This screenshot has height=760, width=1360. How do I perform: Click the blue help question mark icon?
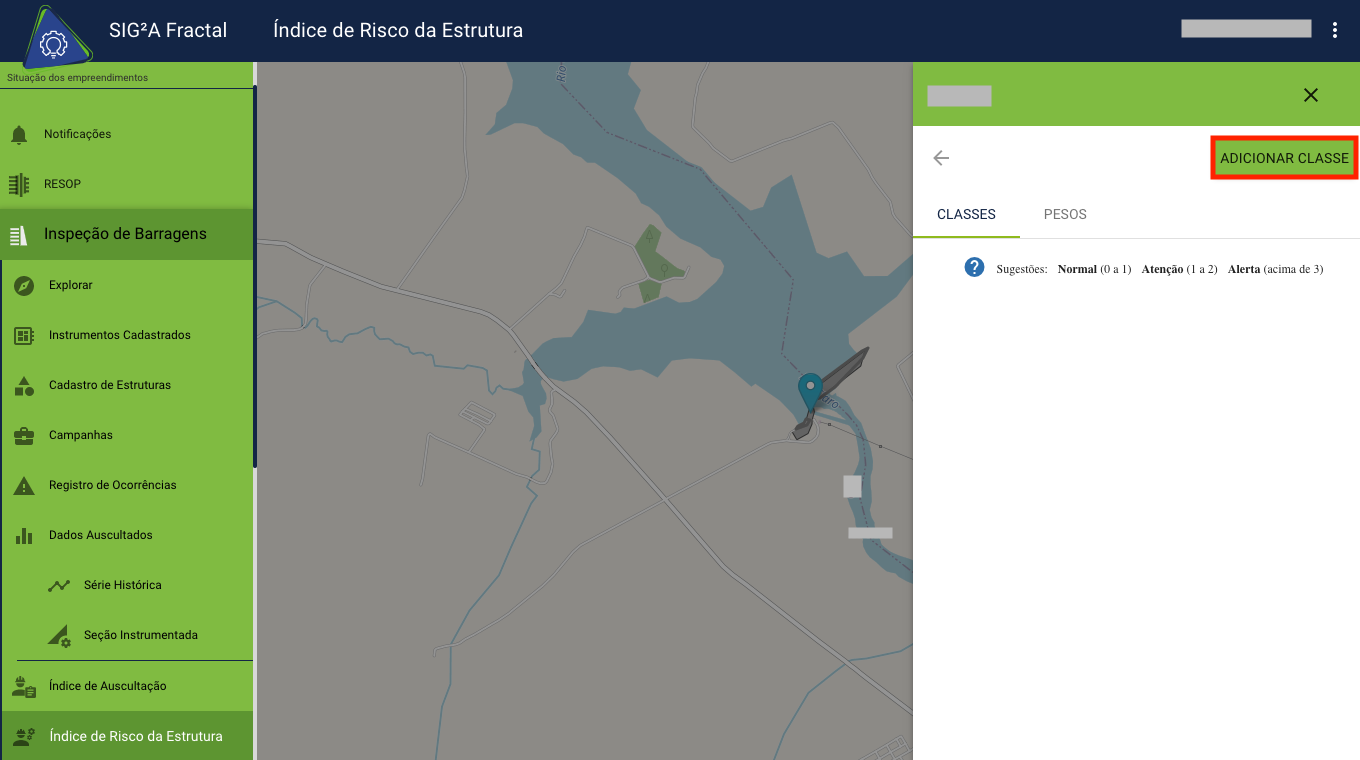(974, 268)
